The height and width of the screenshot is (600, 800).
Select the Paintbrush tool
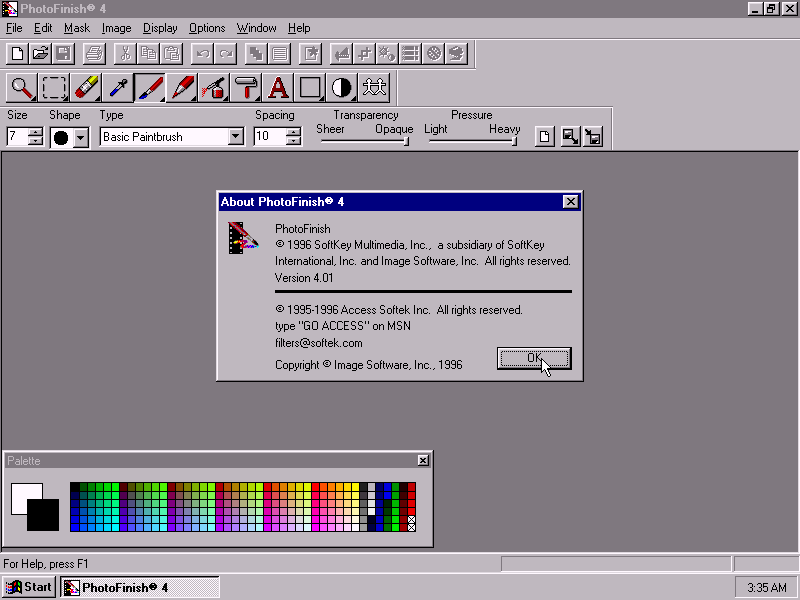[x=150, y=87]
